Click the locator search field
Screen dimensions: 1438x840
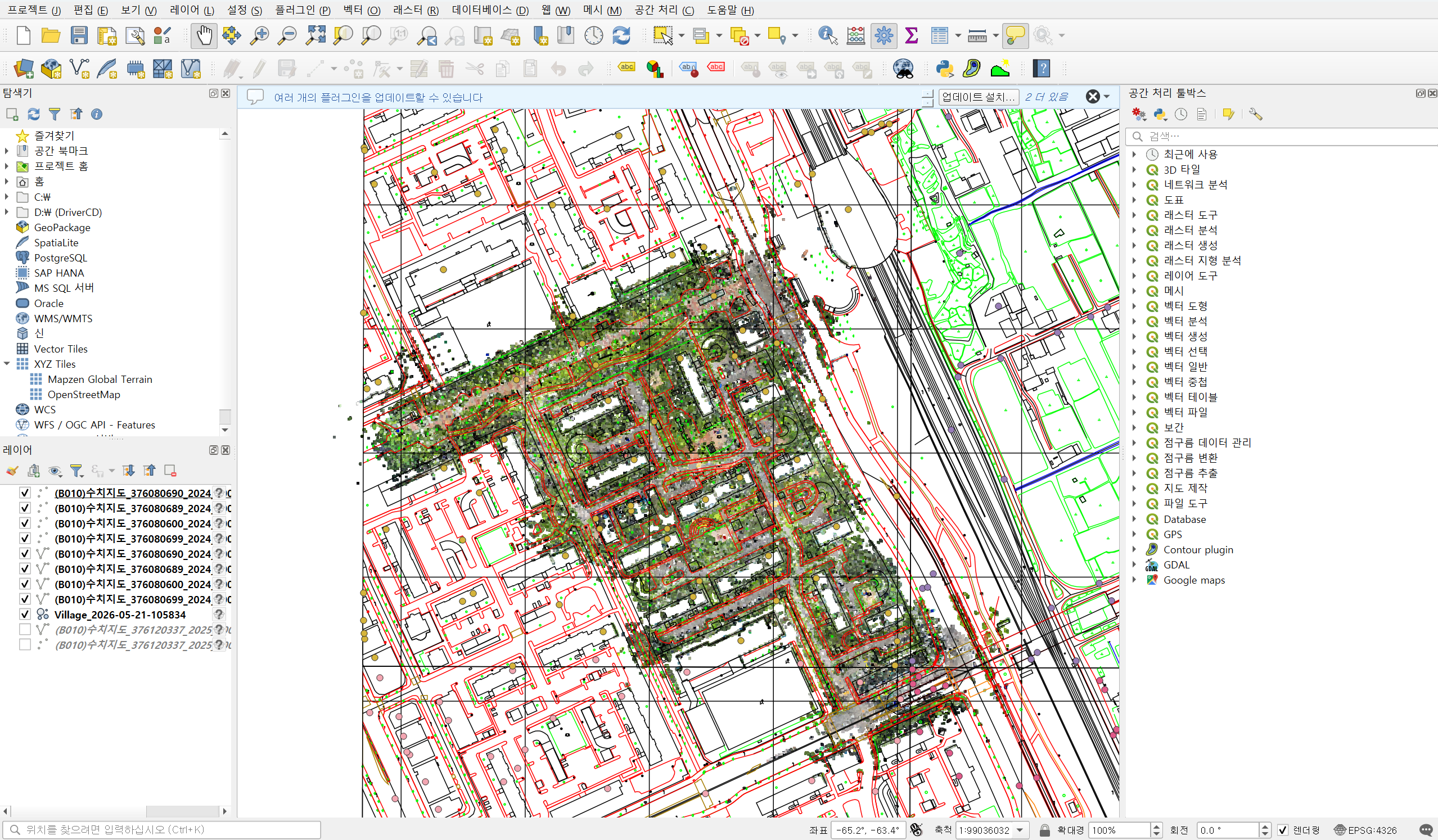coord(162,829)
